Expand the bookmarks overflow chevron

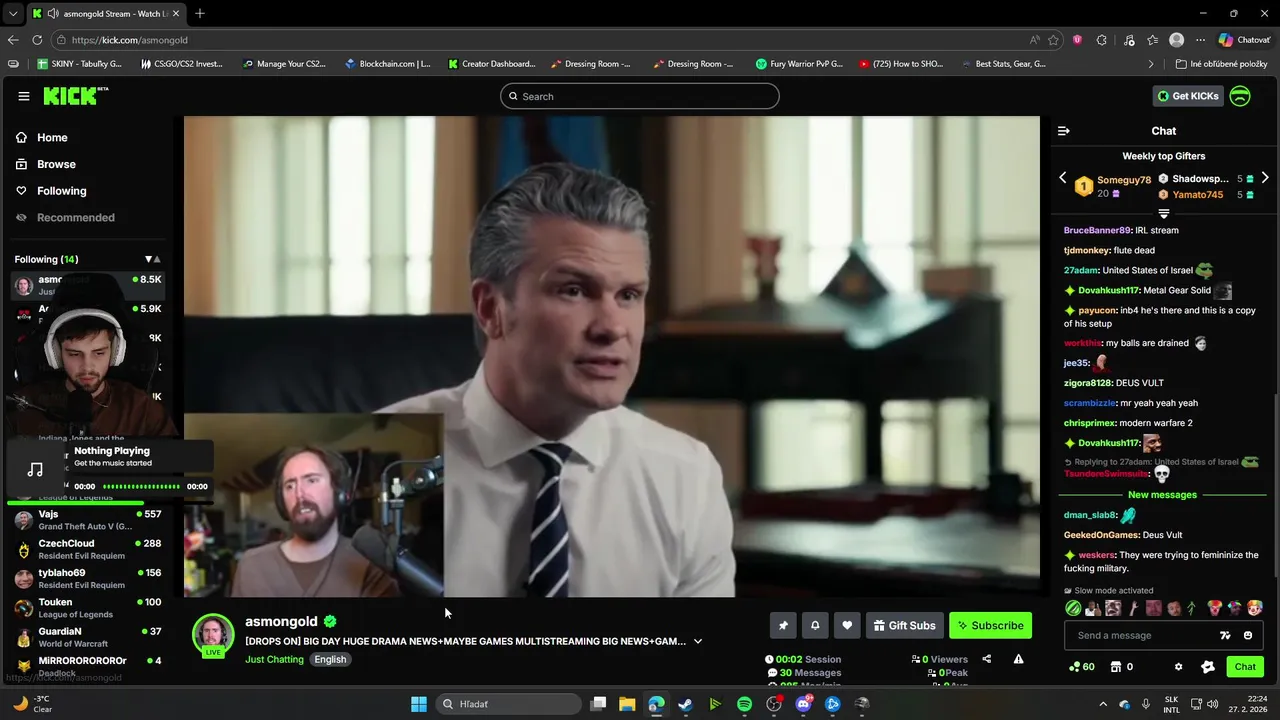1151,64
